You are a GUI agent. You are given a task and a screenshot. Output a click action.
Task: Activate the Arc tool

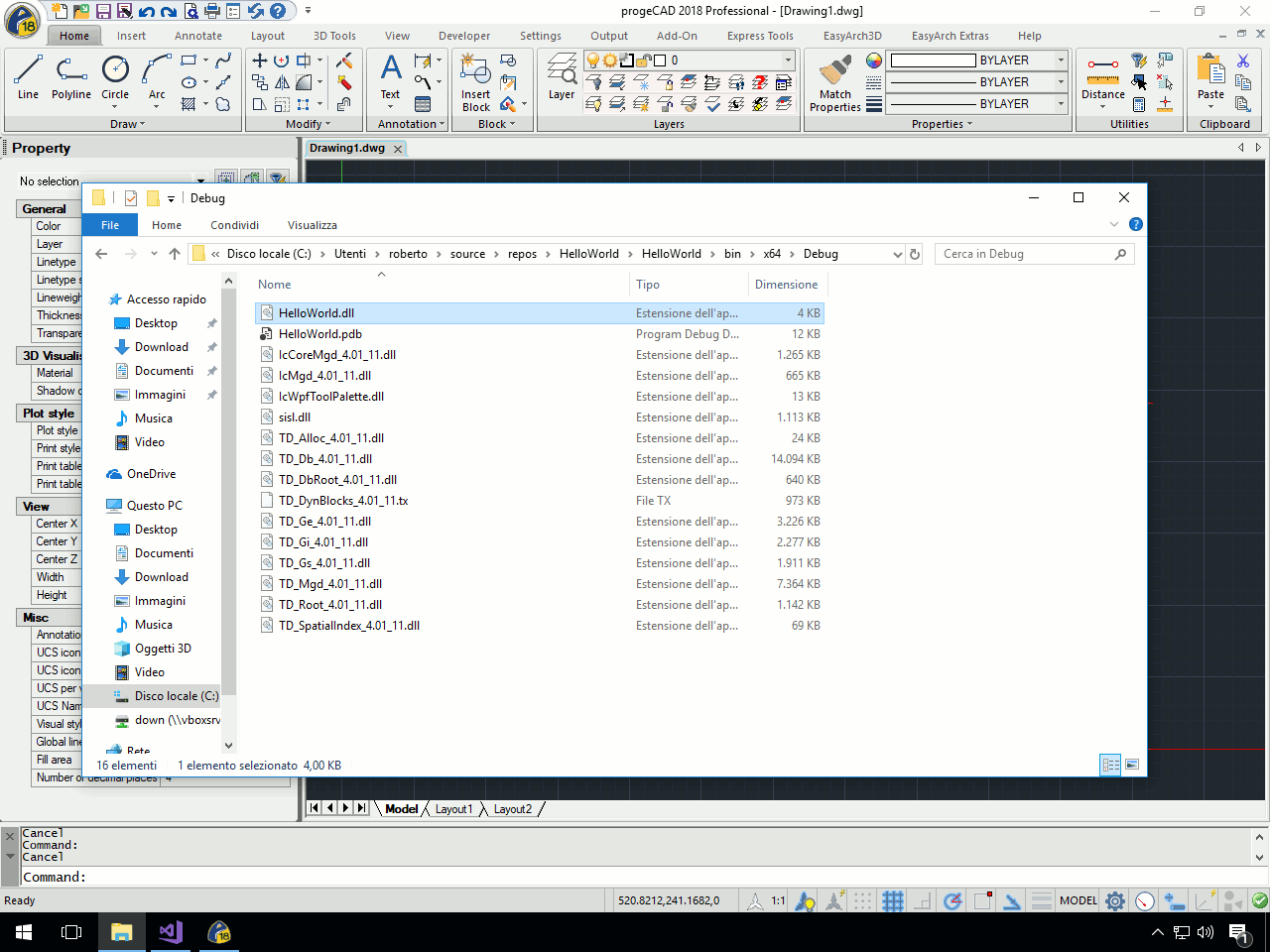coord(157,77)
